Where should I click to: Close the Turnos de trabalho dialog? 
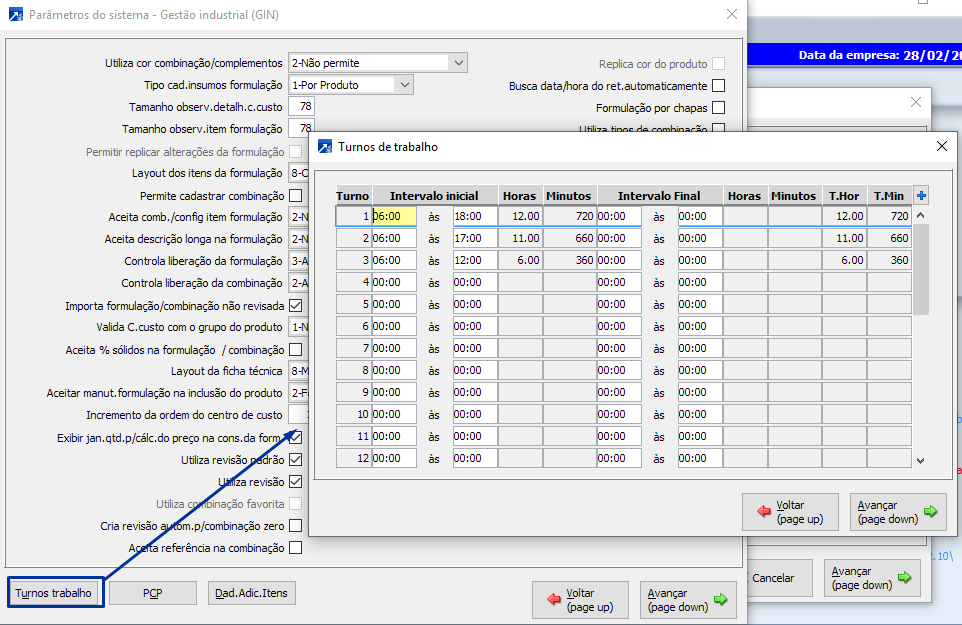[940, 147]
